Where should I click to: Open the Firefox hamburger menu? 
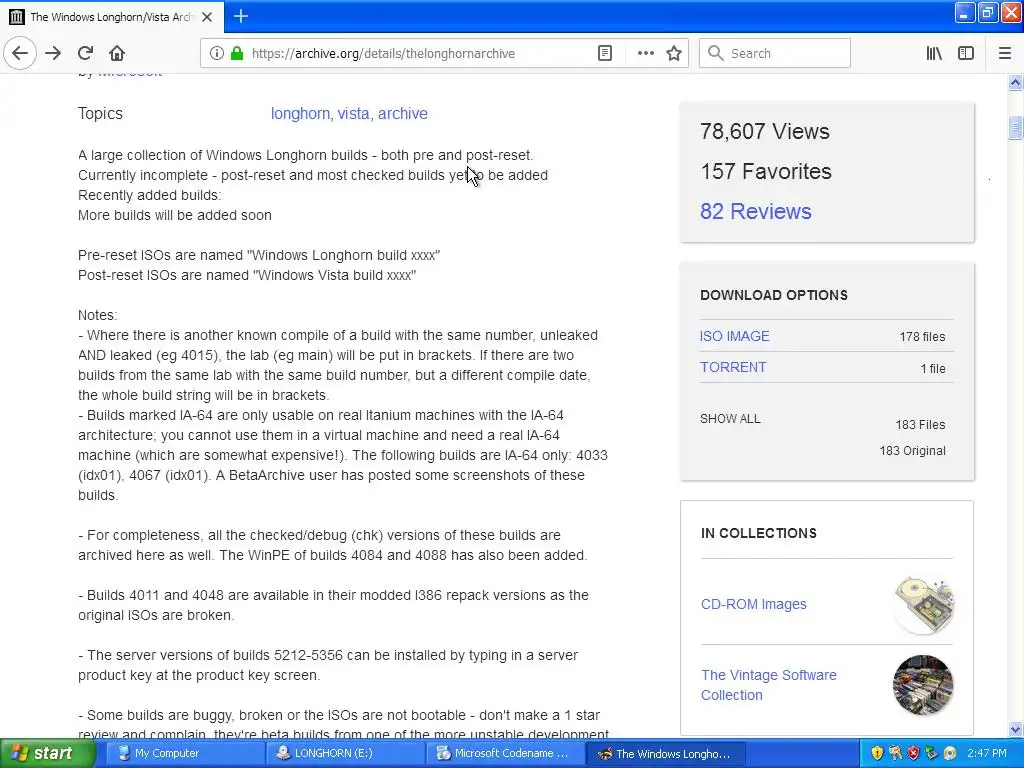1004,53
